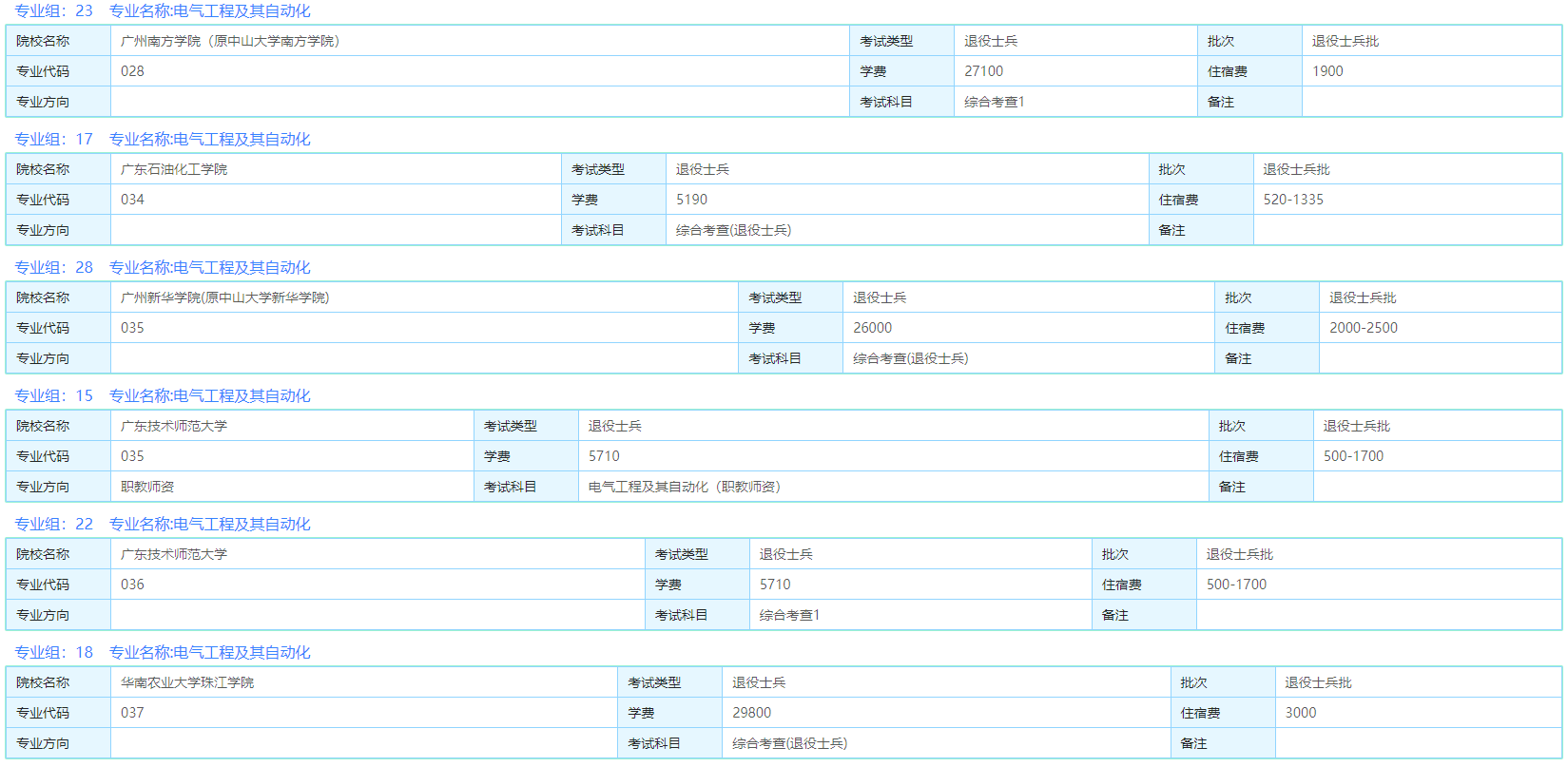Click the 院校名称 label in group 23
The width and height of the screenshot is (1568, 767).
pyautogui.click(x=43, y=41)
